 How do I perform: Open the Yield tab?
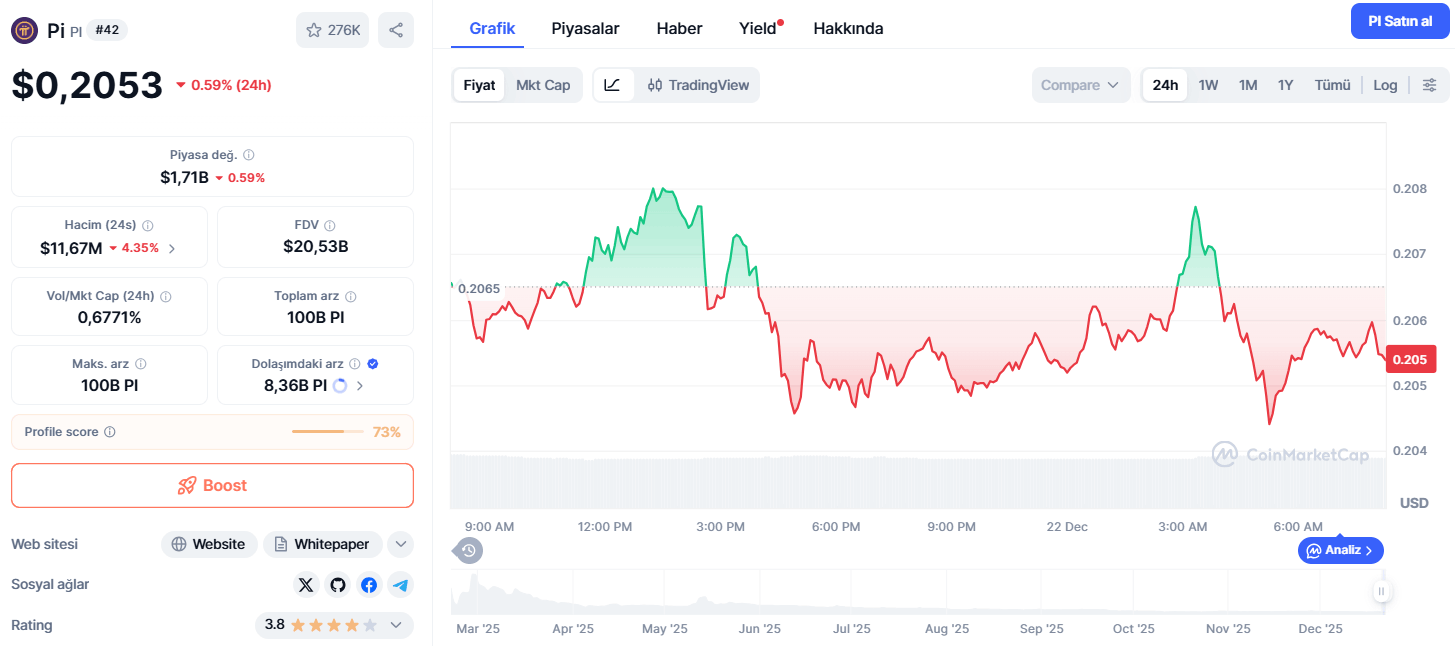(758, 28)
